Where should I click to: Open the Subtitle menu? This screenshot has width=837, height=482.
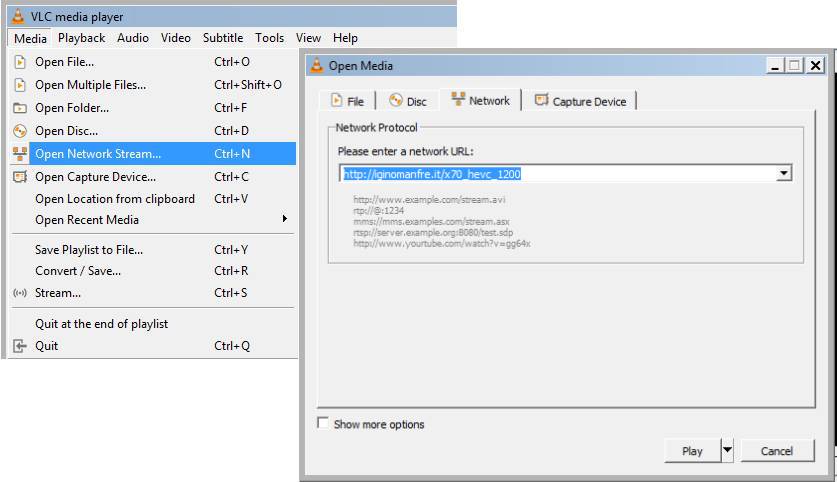[223, 38]
